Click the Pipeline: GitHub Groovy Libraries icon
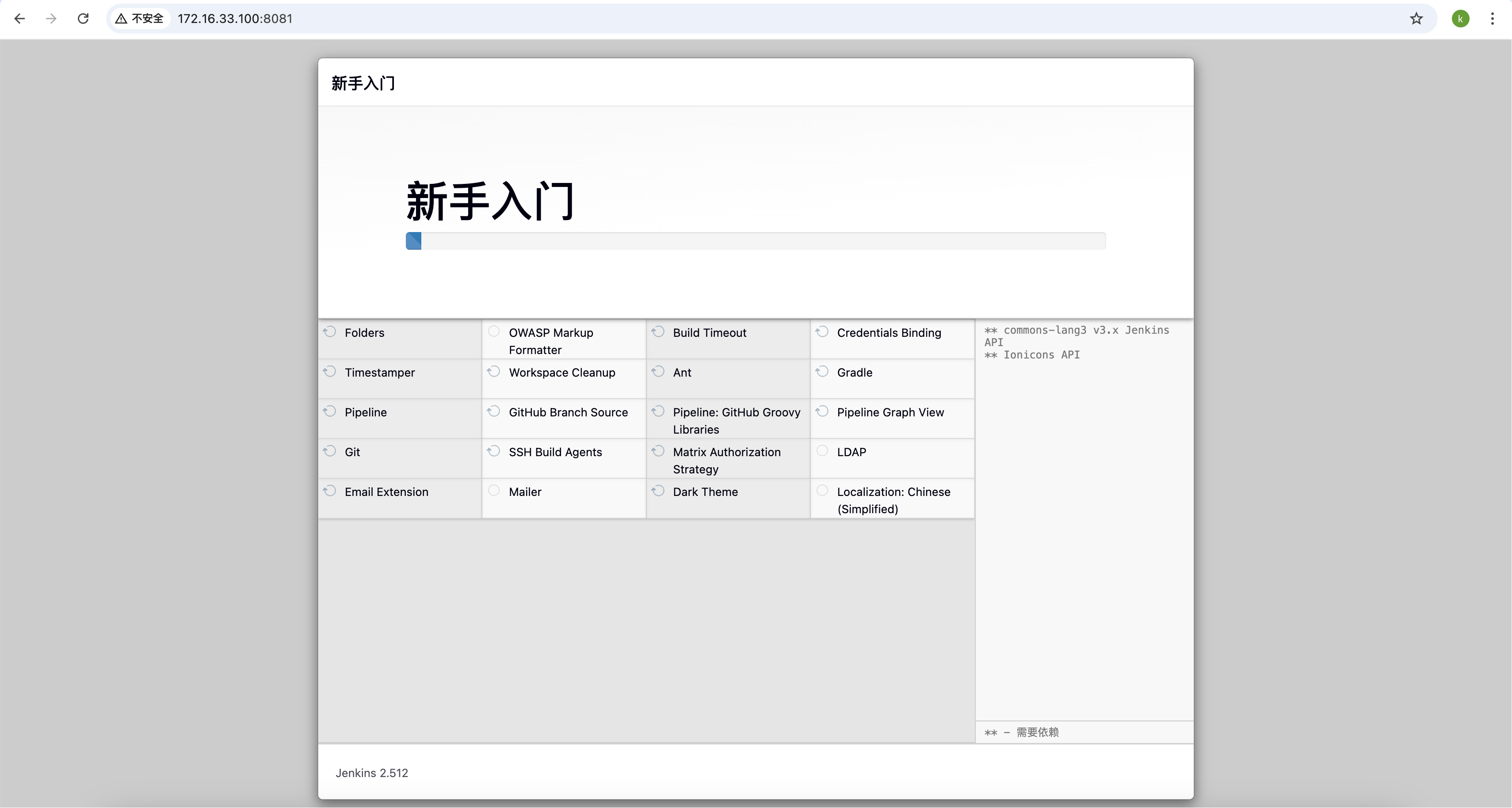 [658, 412]
